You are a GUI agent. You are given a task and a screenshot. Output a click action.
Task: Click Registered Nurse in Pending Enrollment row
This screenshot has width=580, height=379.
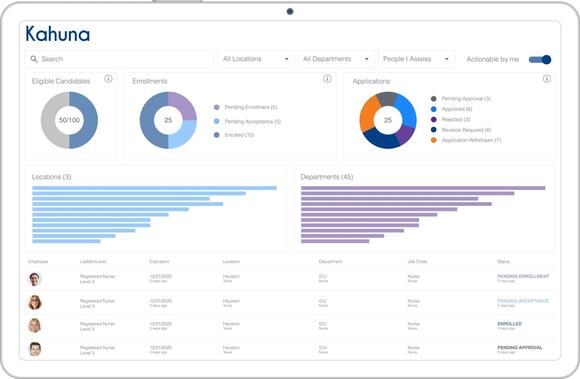click(x=97, y=276)
